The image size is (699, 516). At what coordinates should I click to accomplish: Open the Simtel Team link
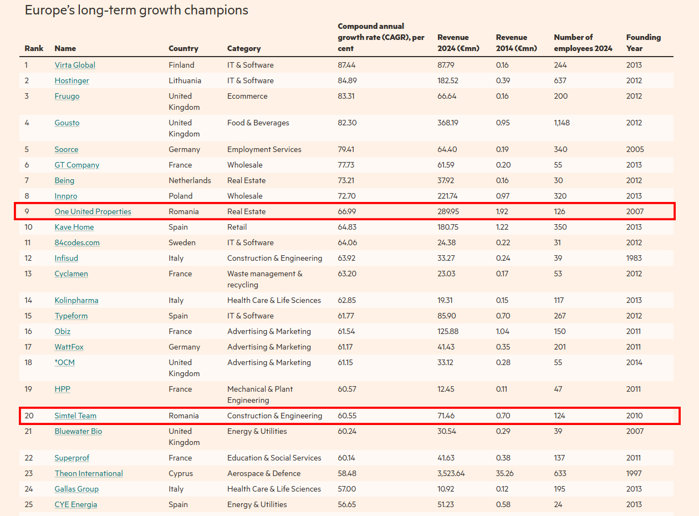pyautogui.click(x=75, y=415)
